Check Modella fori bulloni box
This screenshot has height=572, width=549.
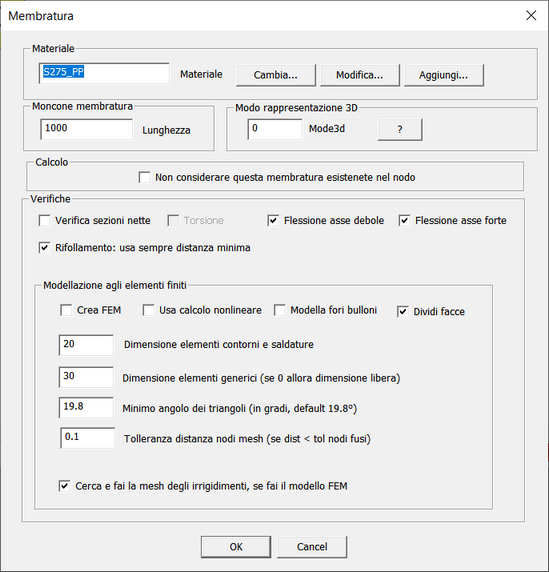pos(280,310)
